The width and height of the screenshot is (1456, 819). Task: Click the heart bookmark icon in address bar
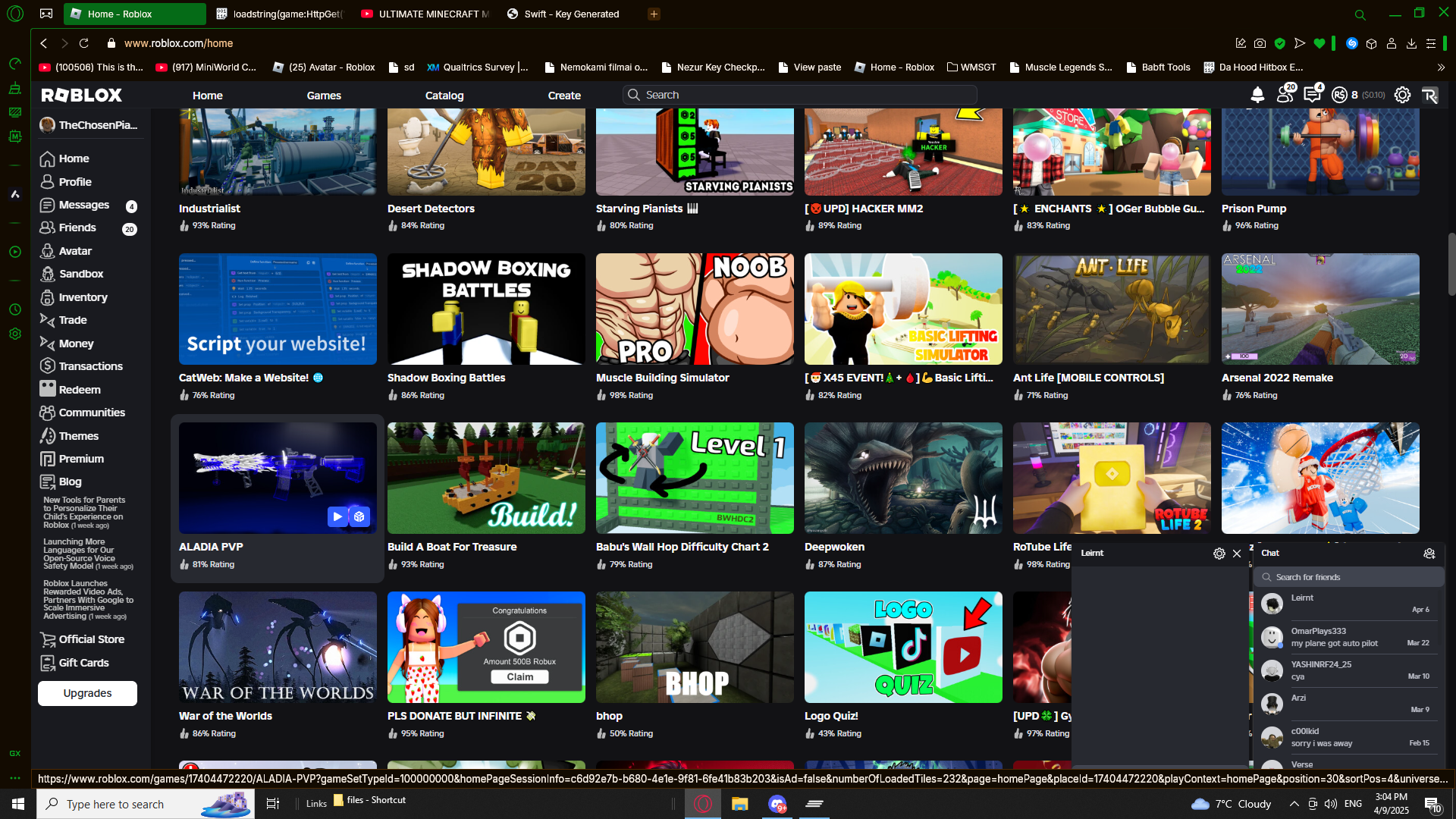click(x=1319, y=43)
